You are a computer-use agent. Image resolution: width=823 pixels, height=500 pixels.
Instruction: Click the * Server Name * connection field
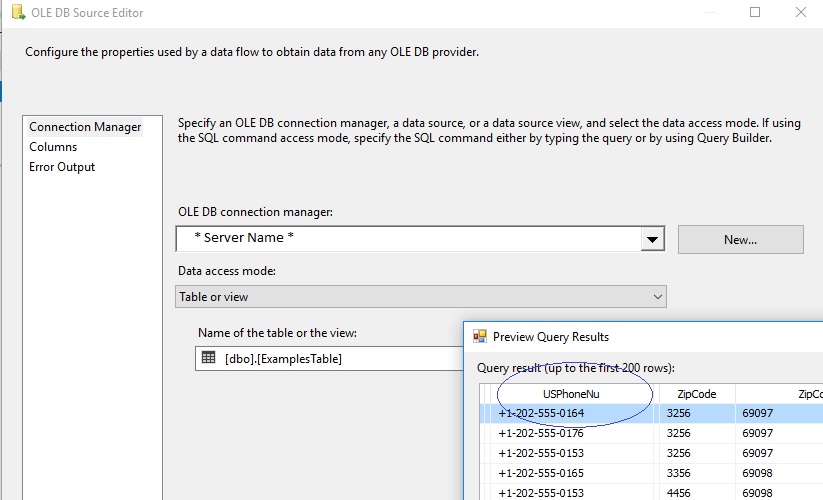coord(409,239)
